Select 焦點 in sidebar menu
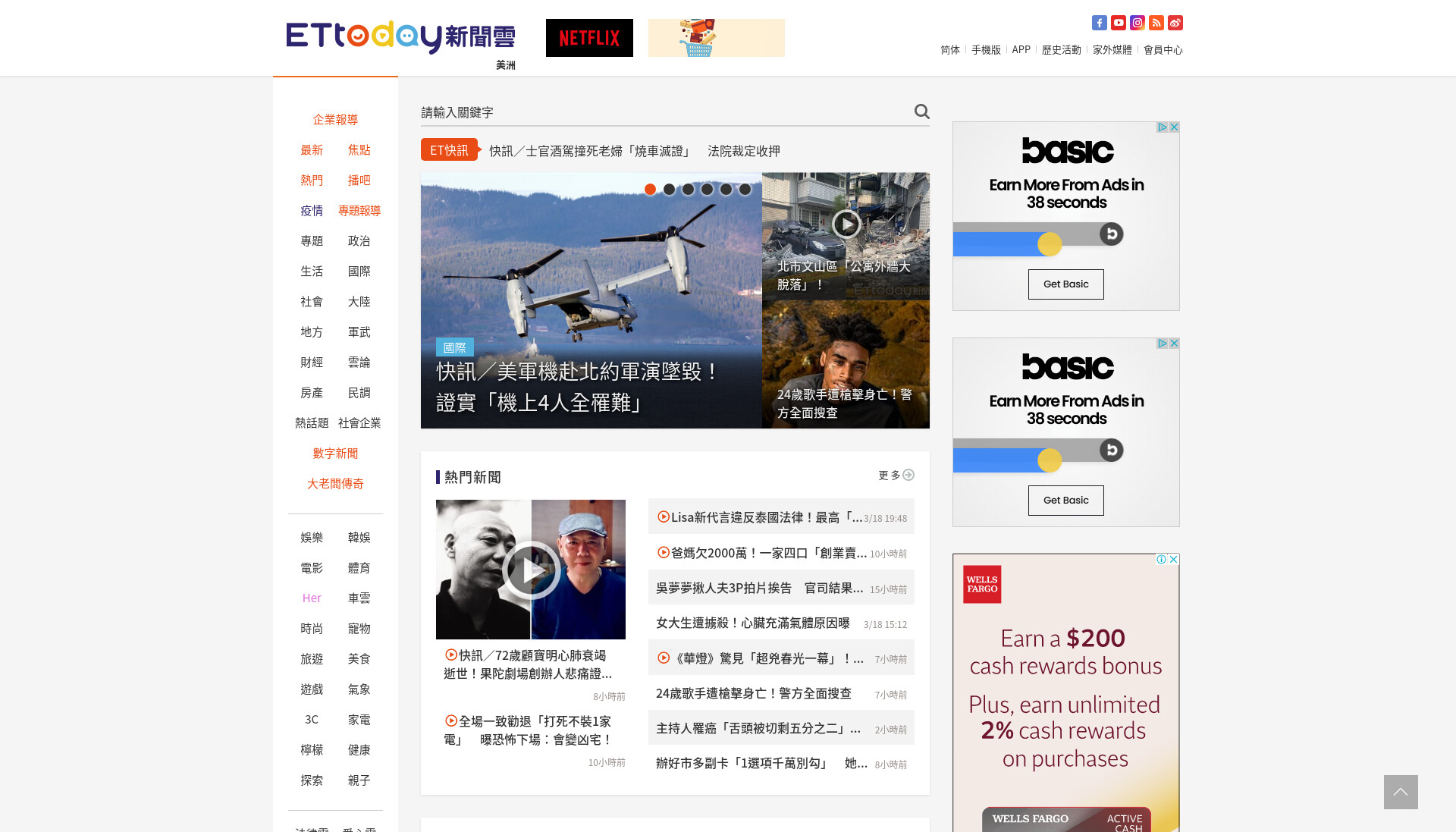The image size is (1456, 832). pyautogui.click(x=359, y=150)
